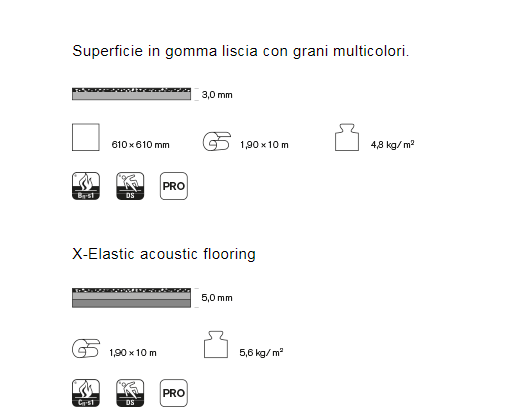The width and height of the screenshot is (520, 413).
Task: Click the roll icon beside 4,8 kg/m²
Action: point(217,141)
